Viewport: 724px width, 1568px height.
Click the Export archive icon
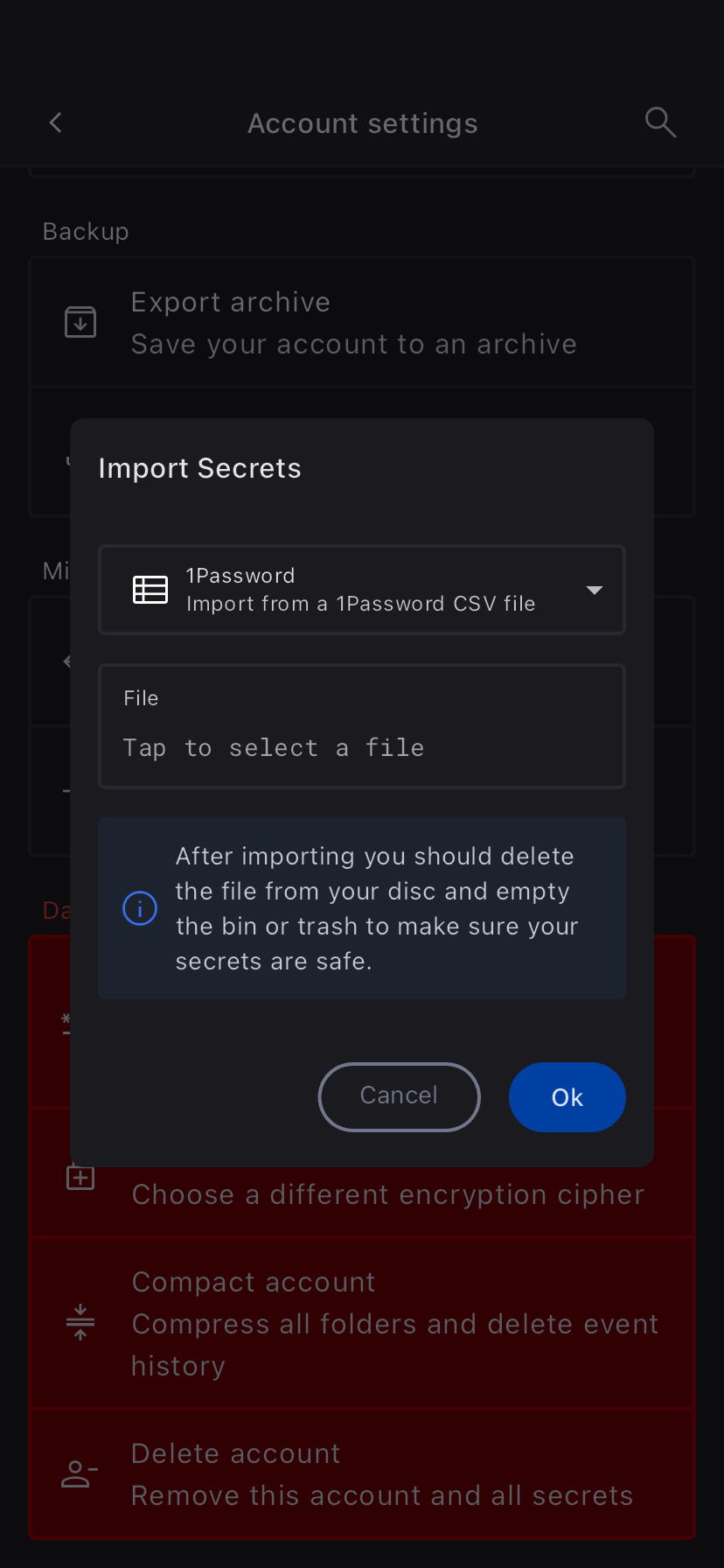click(x=80, y=322)
